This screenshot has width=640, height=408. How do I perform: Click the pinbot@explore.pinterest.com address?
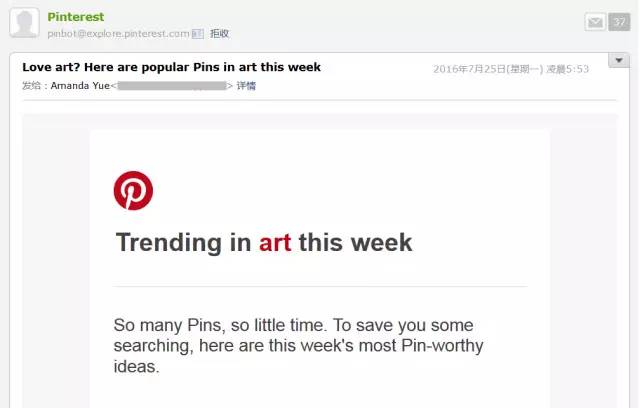(118, 34)
